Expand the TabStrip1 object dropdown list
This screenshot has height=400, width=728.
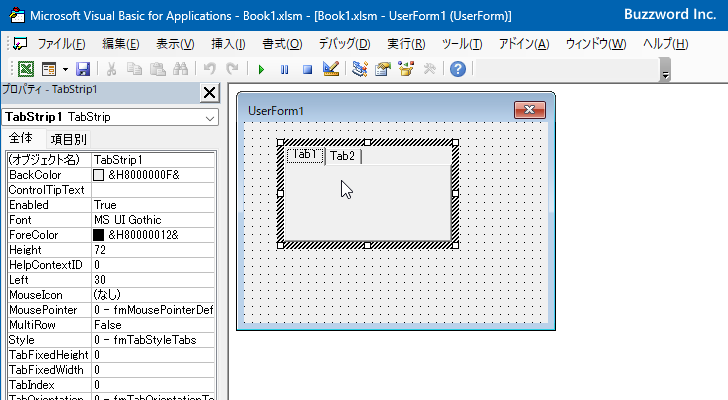point(209,117)
